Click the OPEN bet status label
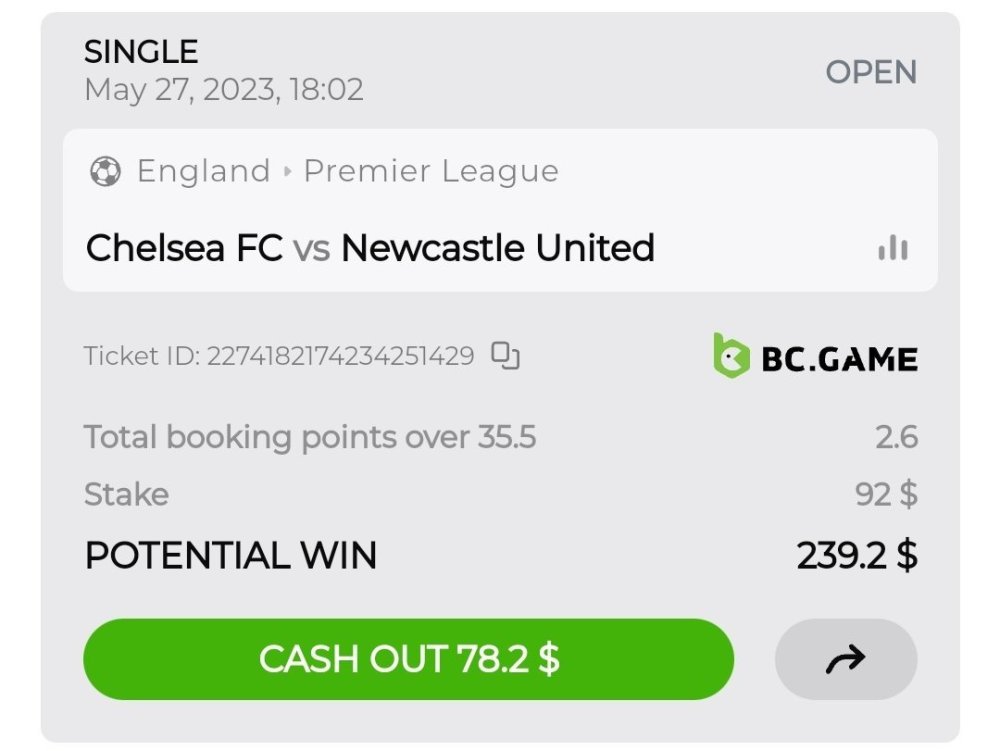The width and height of the screenshot is (1000, 751). 870,72
